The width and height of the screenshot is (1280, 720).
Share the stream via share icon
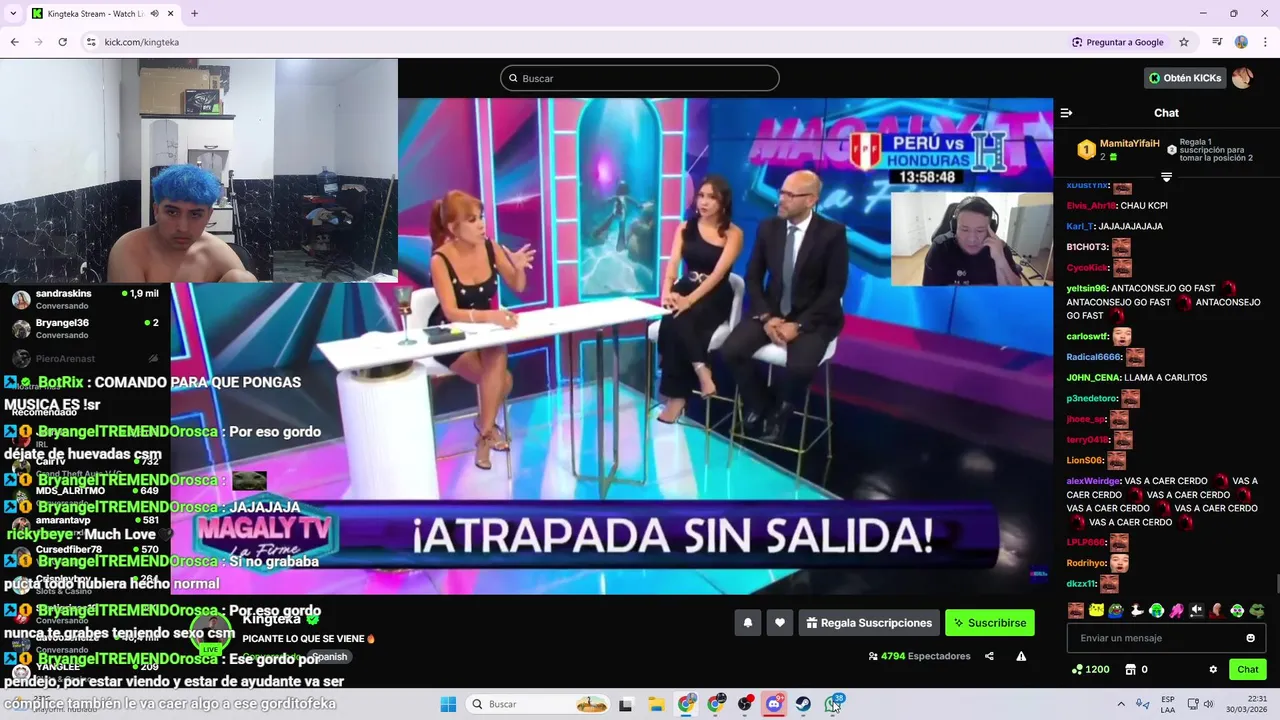(x=989, y=656)
